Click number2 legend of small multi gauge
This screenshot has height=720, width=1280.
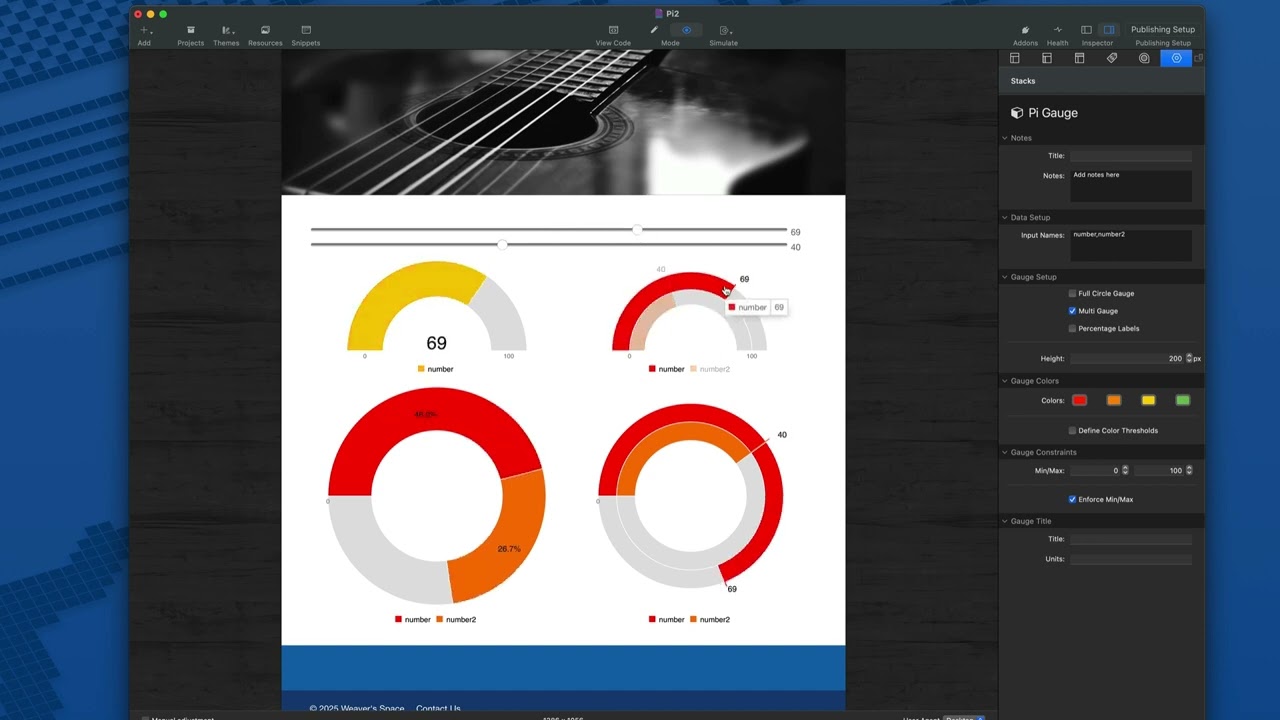point(710,369)
